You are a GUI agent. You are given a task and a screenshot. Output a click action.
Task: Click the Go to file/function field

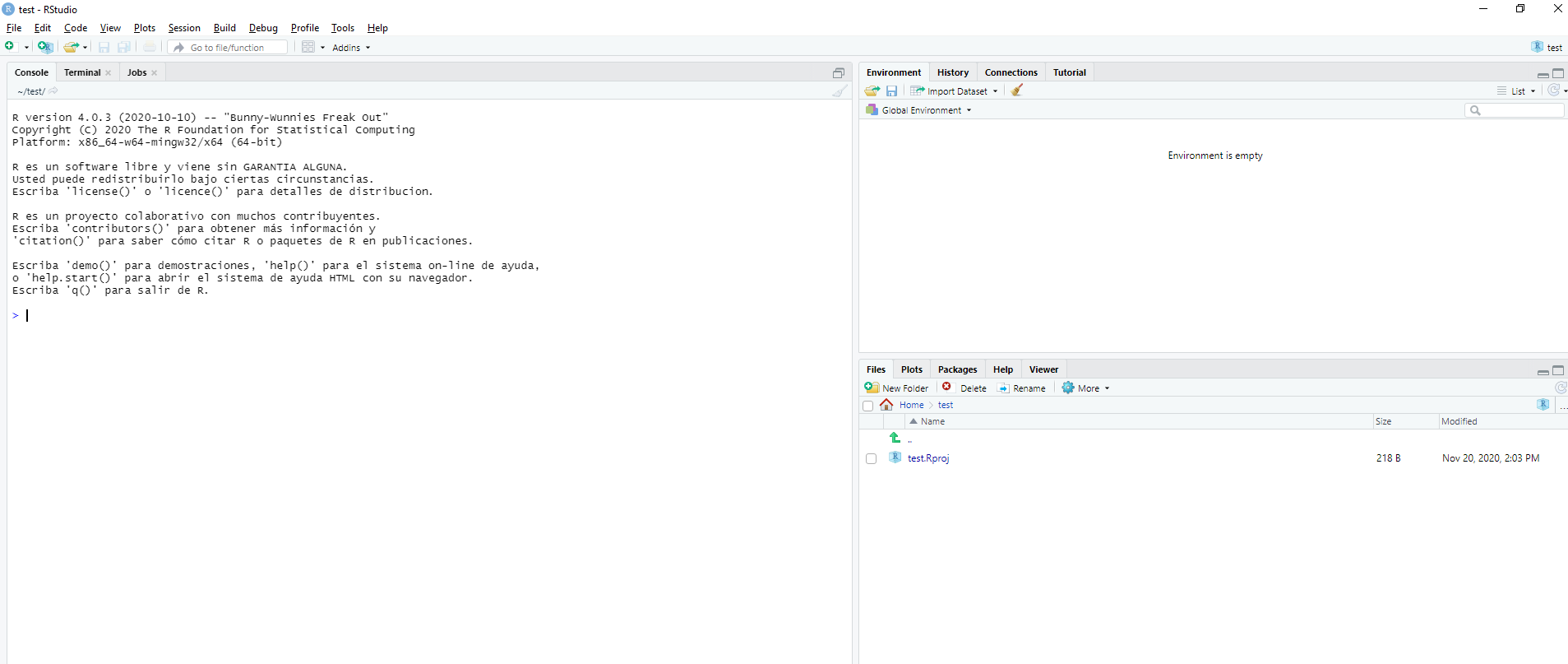click(x=234, y=48)
